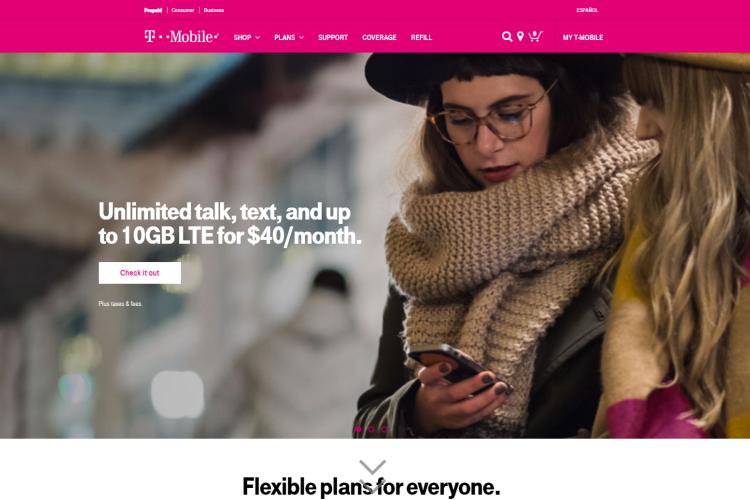Select the Prepaid tab in top bar
The width and height of the screenshot is (750, 500).
pyautogui.click(x=153, y=10)
